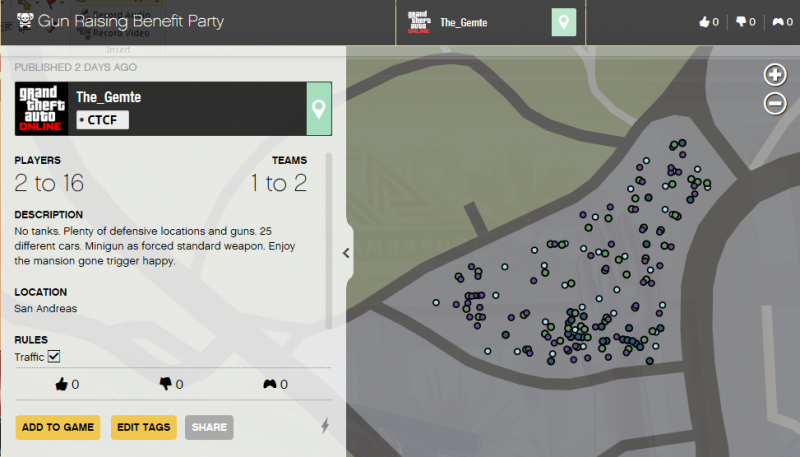Click the lightning bolt icon
Image resolution: width=800 pixels, height=457 pixels.
pyautogui.click(x=324, y=427)
